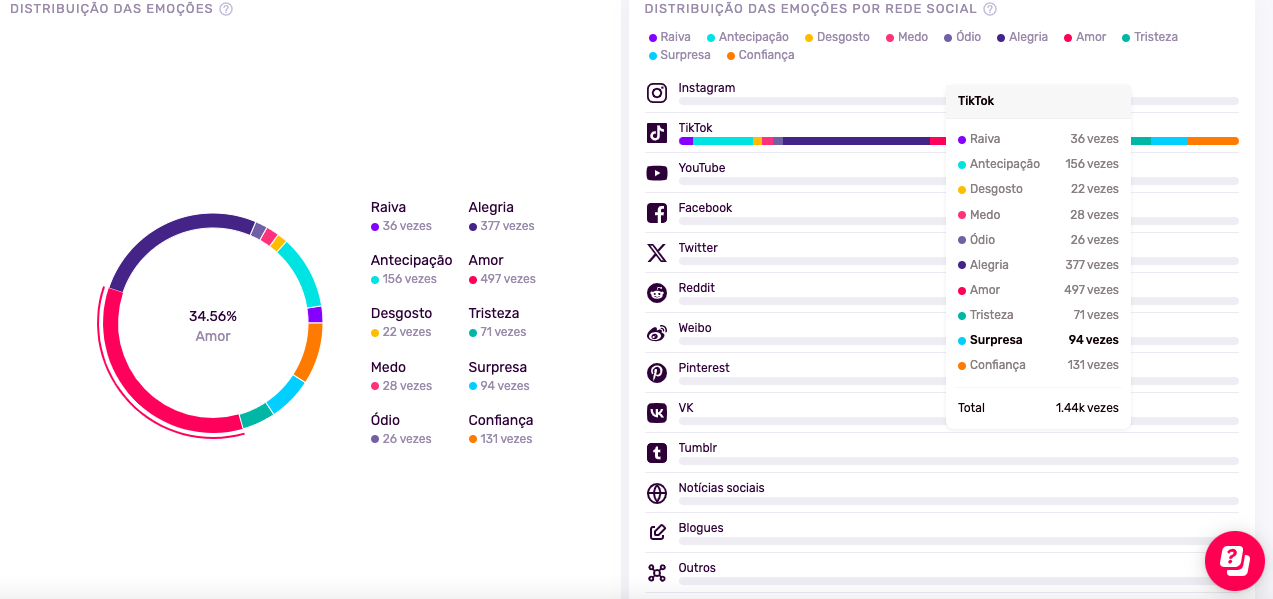Image resolution: width=1273 pixels, height=599 pixels.
Task: Toggle the Confiança legend item in the network chart
Action: (x=760, y=55)
